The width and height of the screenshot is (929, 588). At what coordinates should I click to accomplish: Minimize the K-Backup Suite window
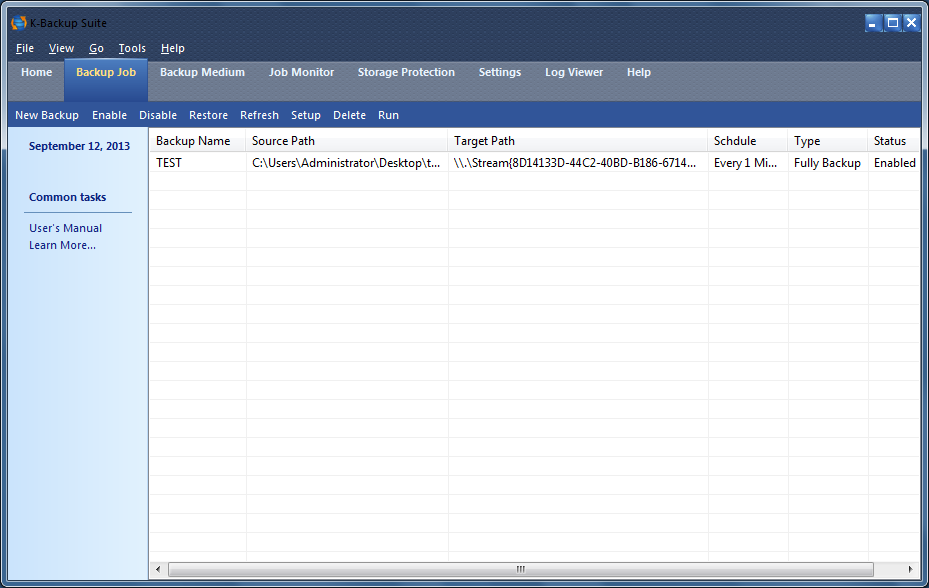(873, 23)
